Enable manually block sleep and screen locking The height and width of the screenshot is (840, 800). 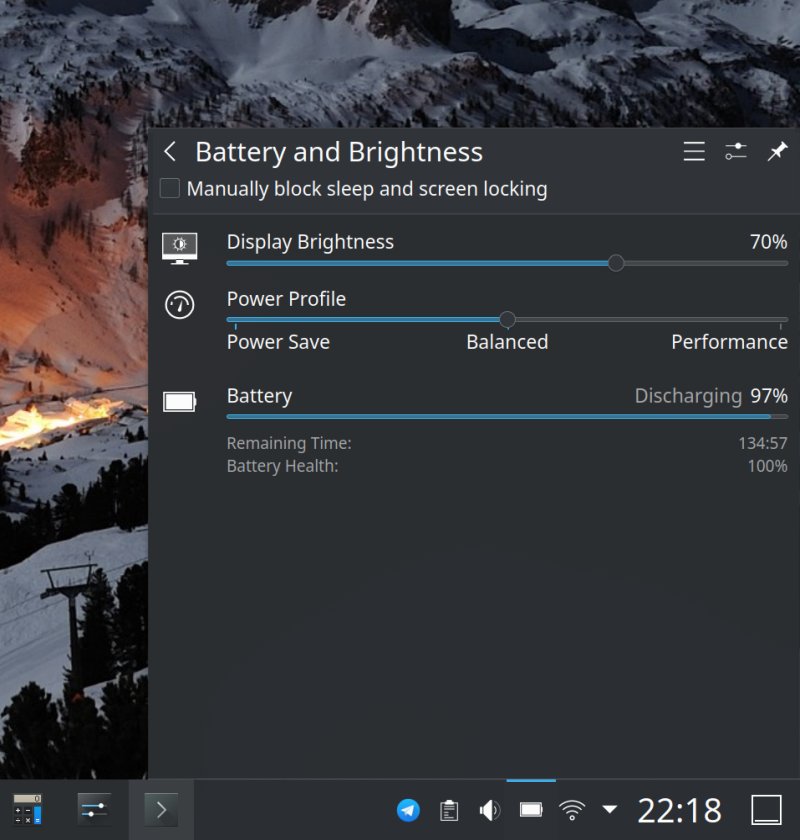coord(169,188)
